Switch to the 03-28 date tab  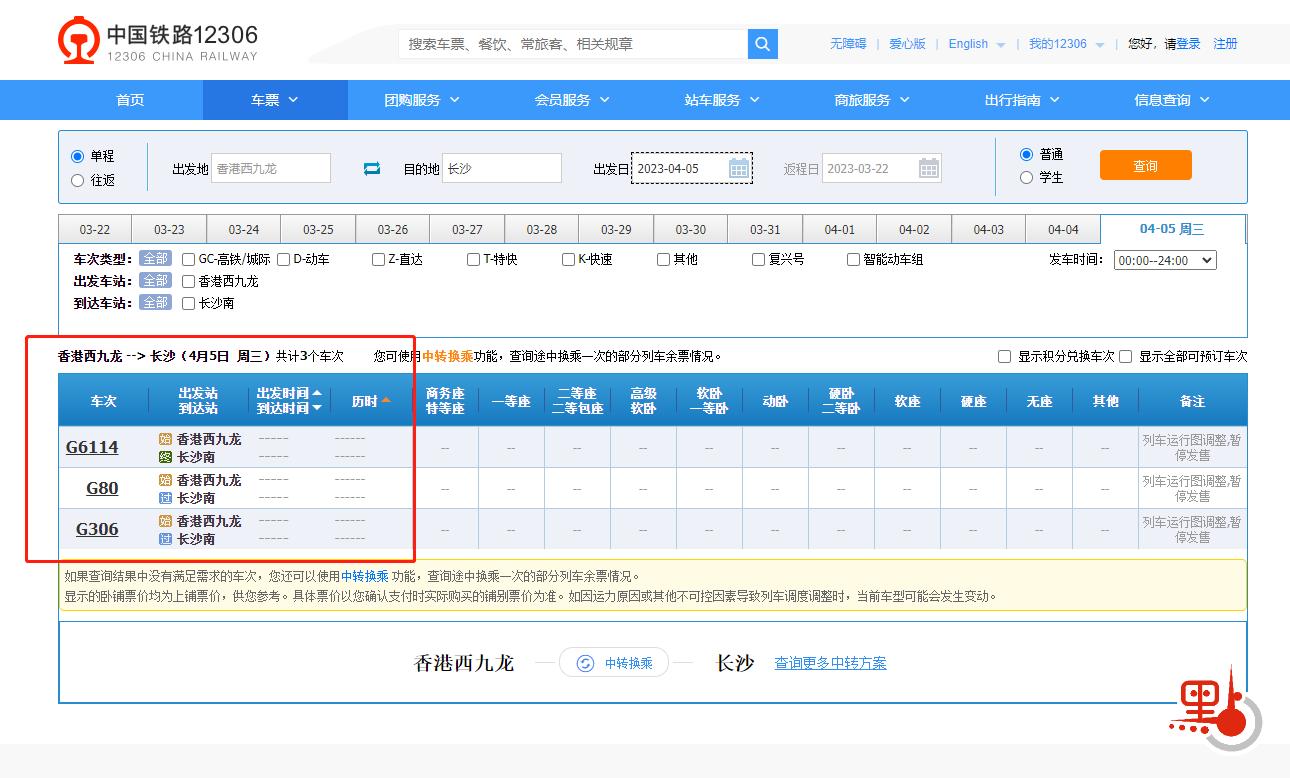click(x=541, y=229)
